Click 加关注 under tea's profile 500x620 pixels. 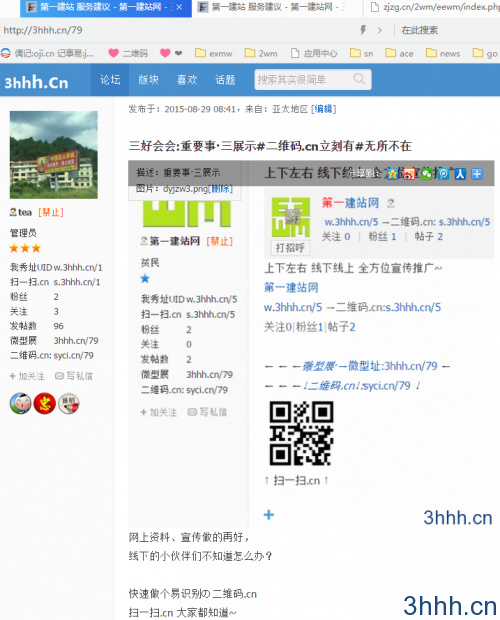pos(27,376)
